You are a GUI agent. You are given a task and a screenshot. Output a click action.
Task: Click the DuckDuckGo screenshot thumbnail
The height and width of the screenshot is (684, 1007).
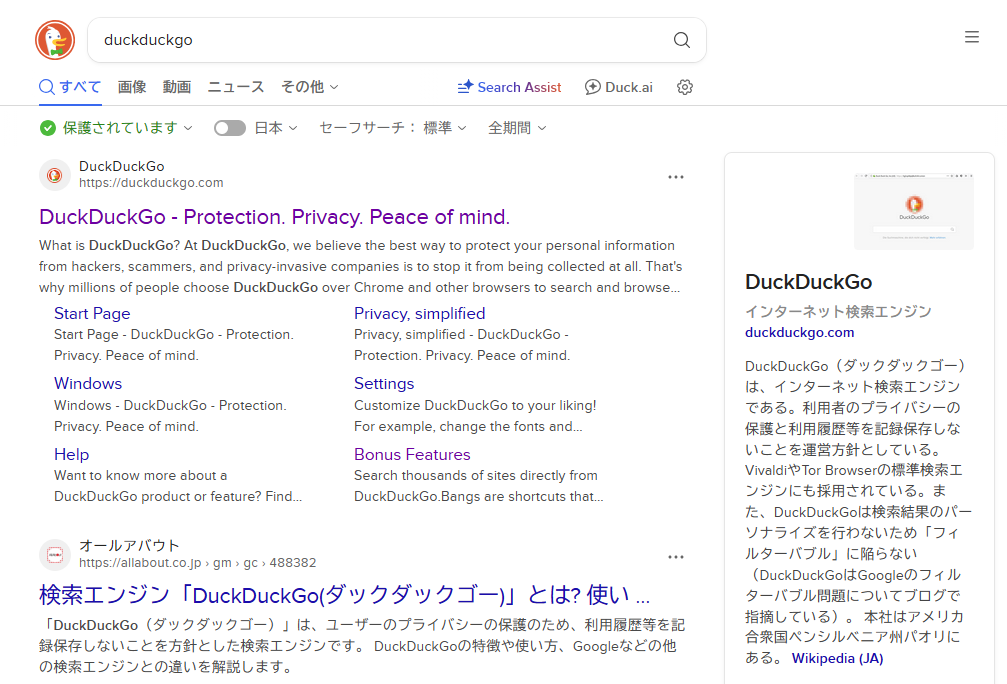click(913, 211)
